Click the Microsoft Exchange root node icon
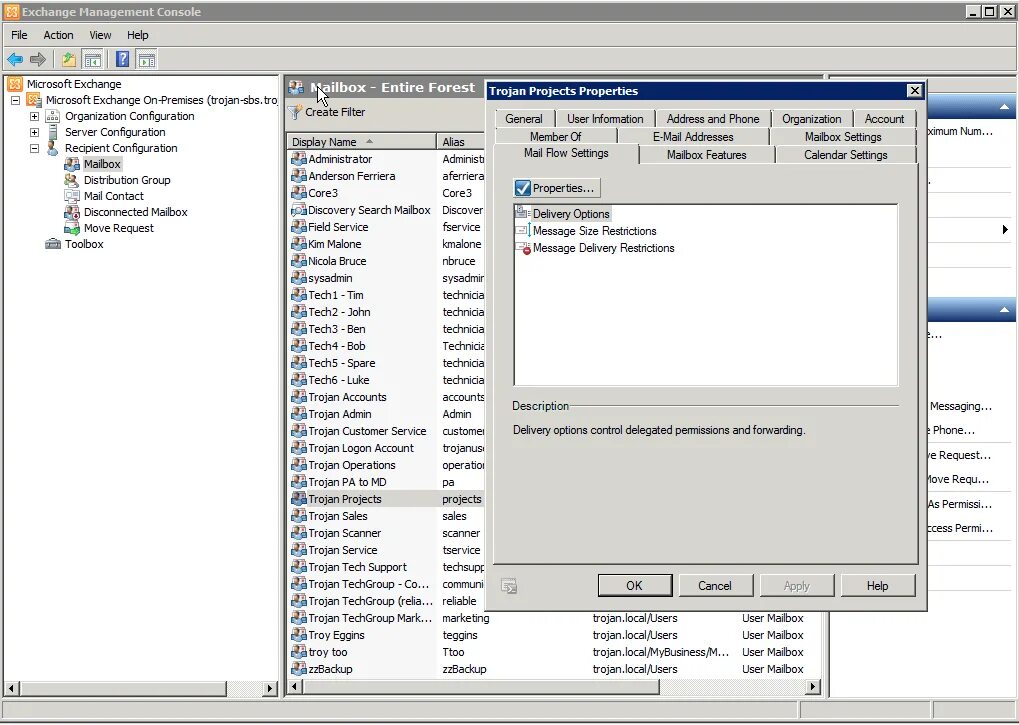 click(x=16, y=84)
